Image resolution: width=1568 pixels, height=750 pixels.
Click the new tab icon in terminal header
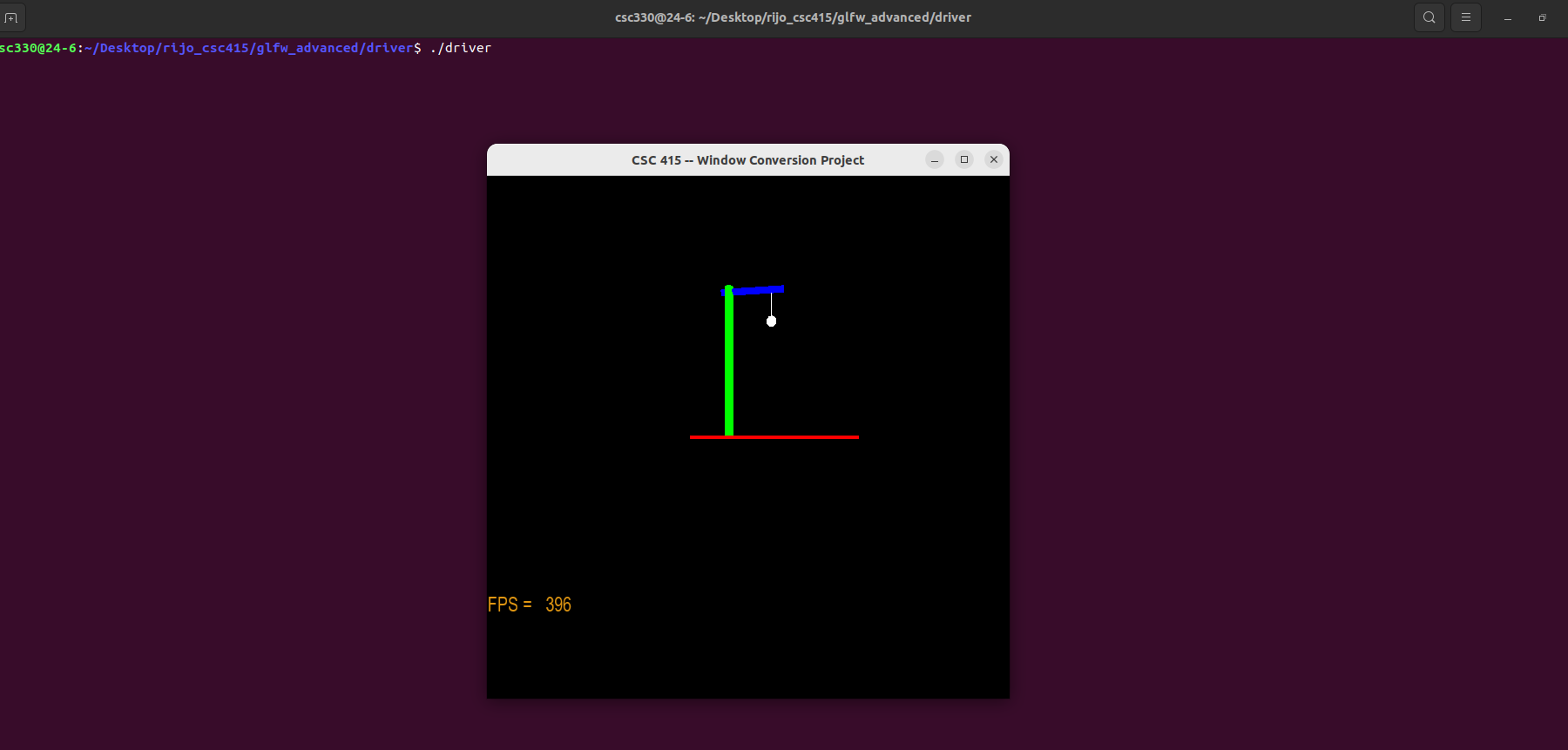tap(10, 17)
